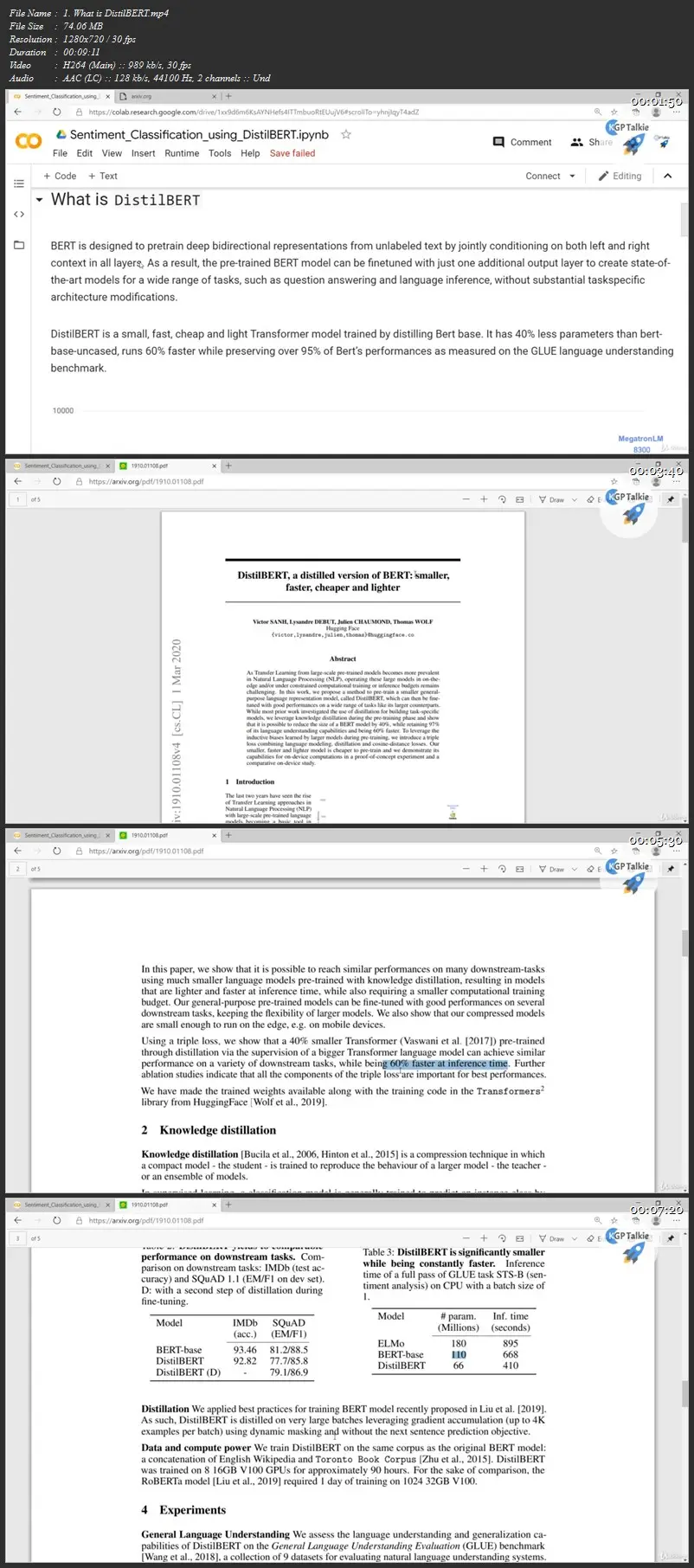Click magnifier zoom icon in Colab address bar

(597, 112)
